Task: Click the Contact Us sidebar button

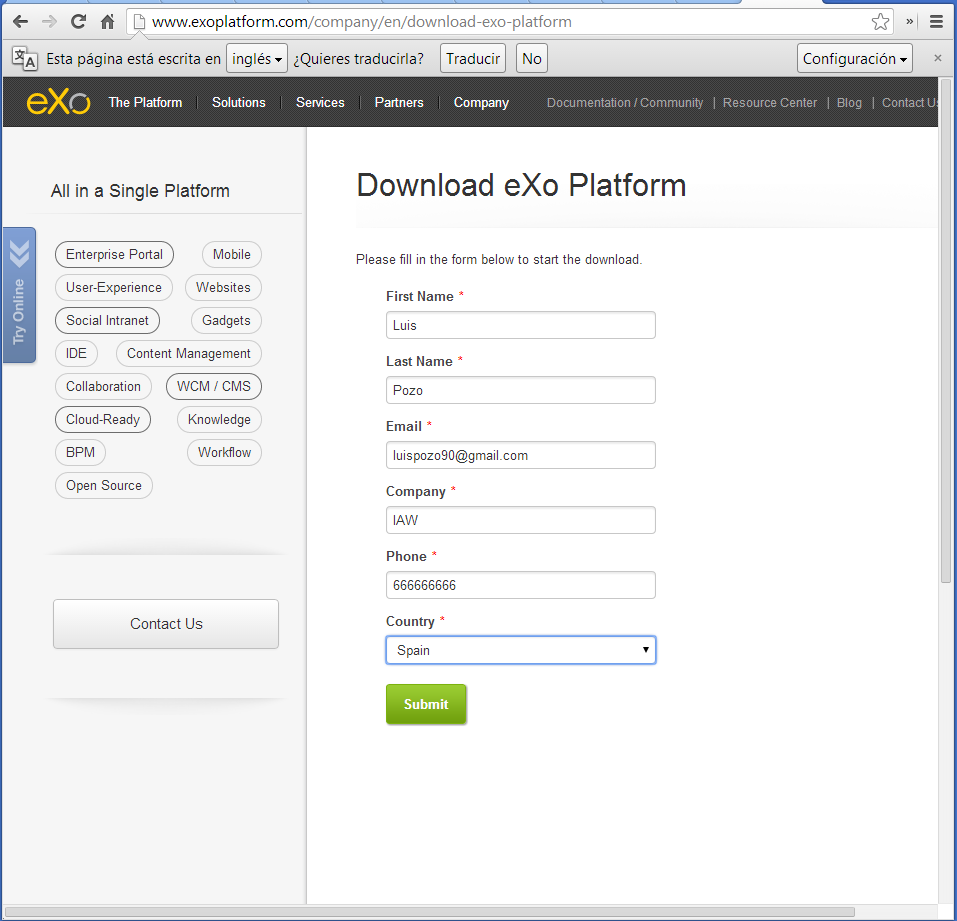Action: pyautogui.click(x=166, y=624)
